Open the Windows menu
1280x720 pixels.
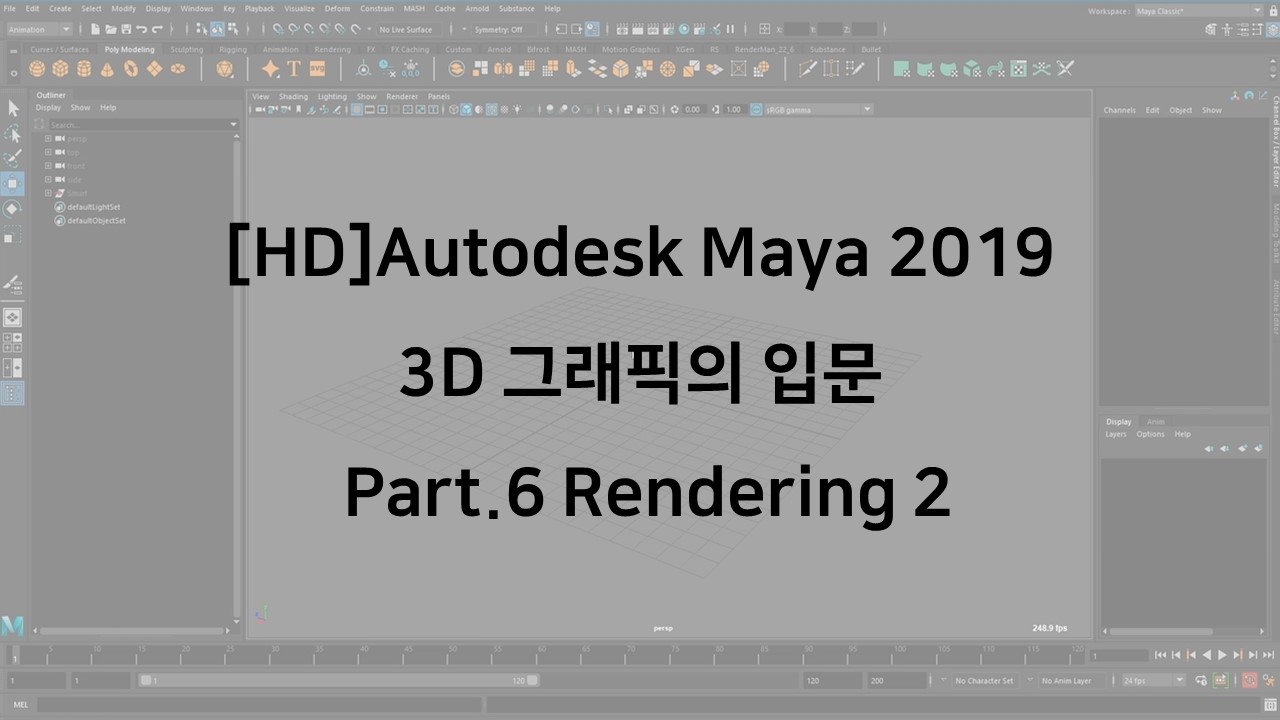point(197,8)
